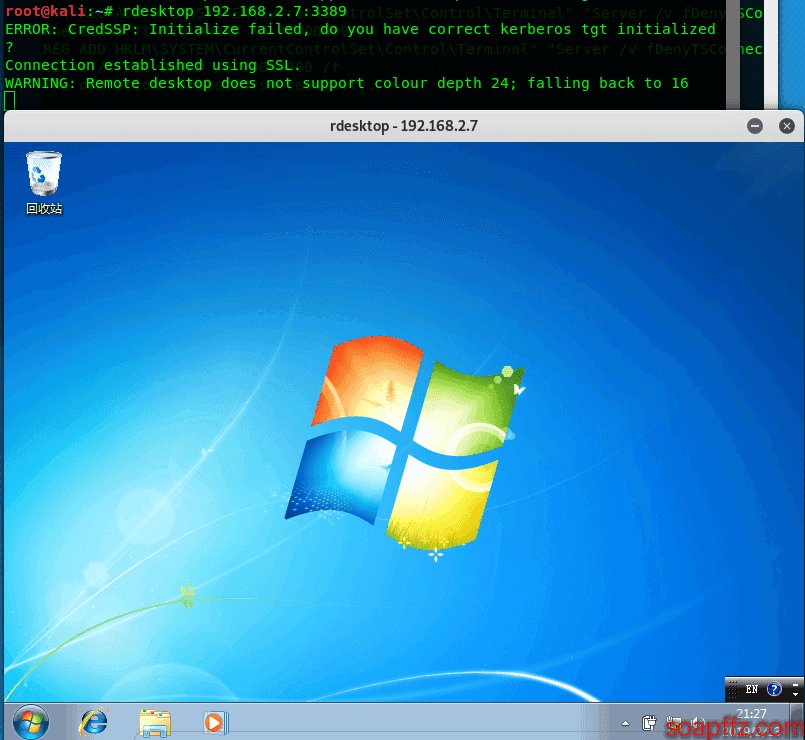Select the Recycle Bin (回收站) desktop icon
This screenshot has width=805, height=740.
coord(44,183)
